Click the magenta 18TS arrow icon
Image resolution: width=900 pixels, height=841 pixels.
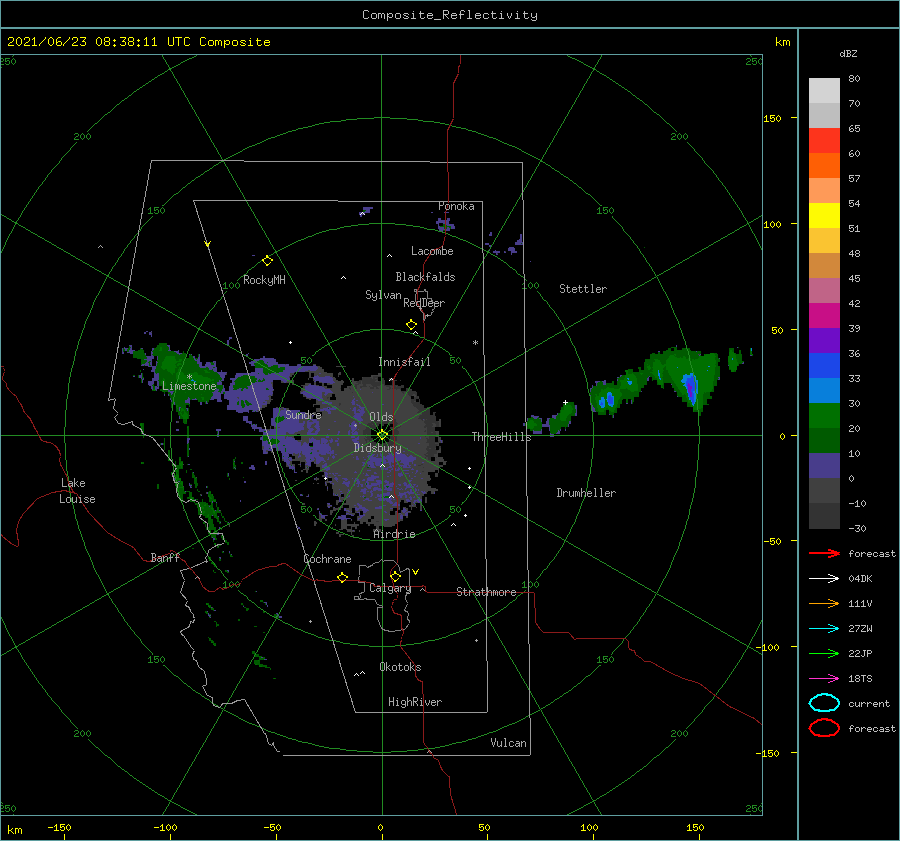pos(824,679)
